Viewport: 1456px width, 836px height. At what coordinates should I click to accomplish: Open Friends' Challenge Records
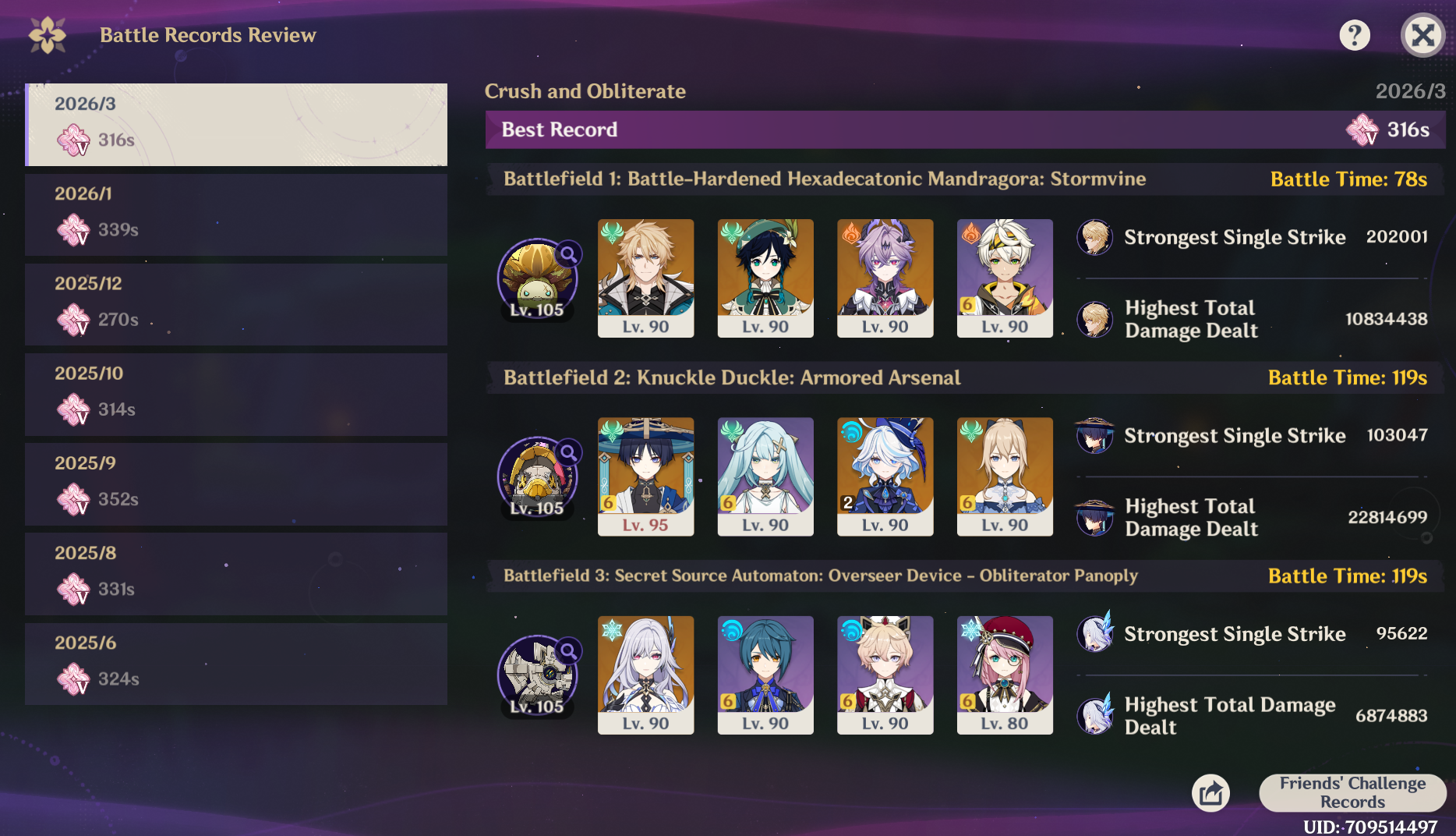pos(1352,792)
